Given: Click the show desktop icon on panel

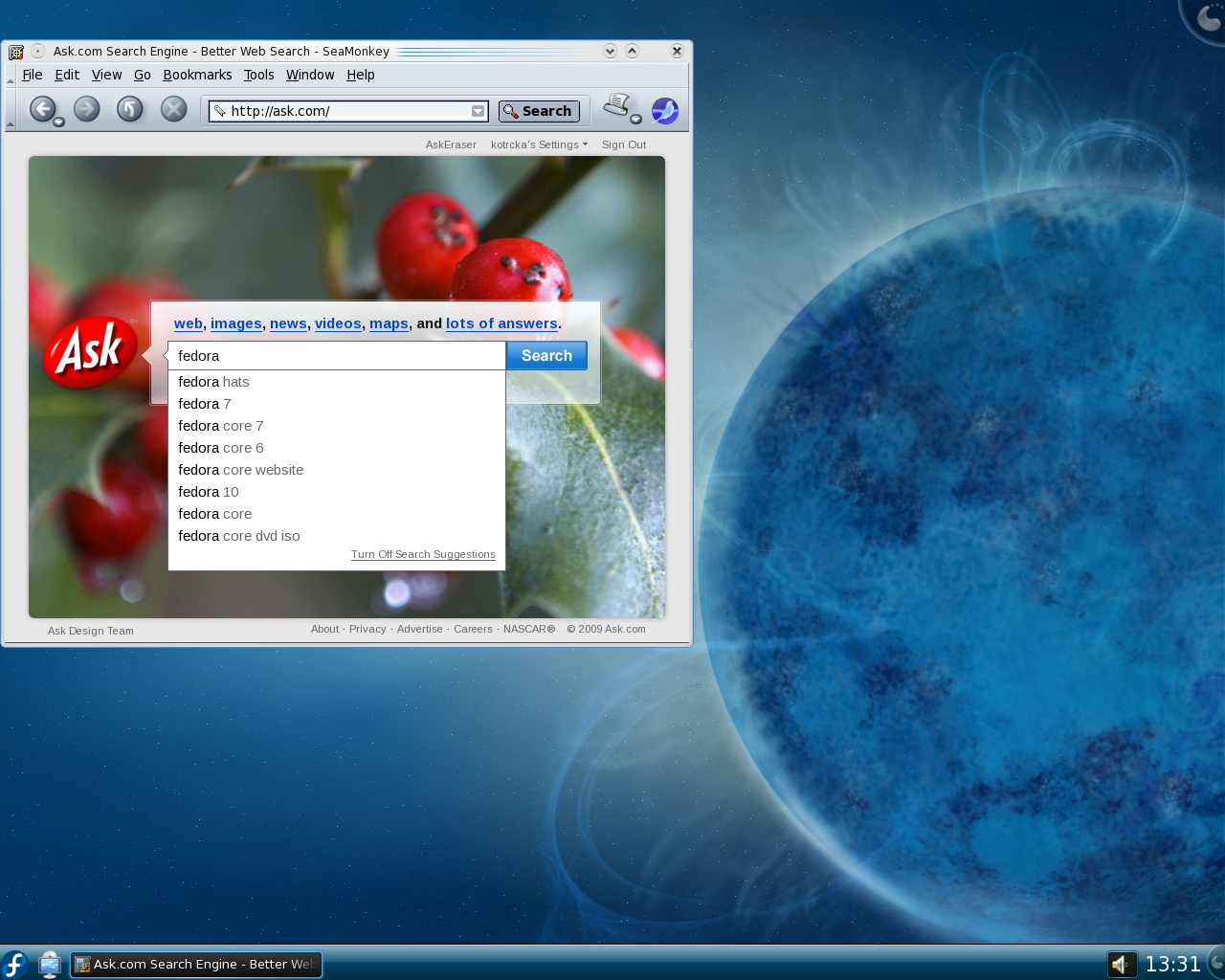Looking at the screenshot, I should point(50,964).
